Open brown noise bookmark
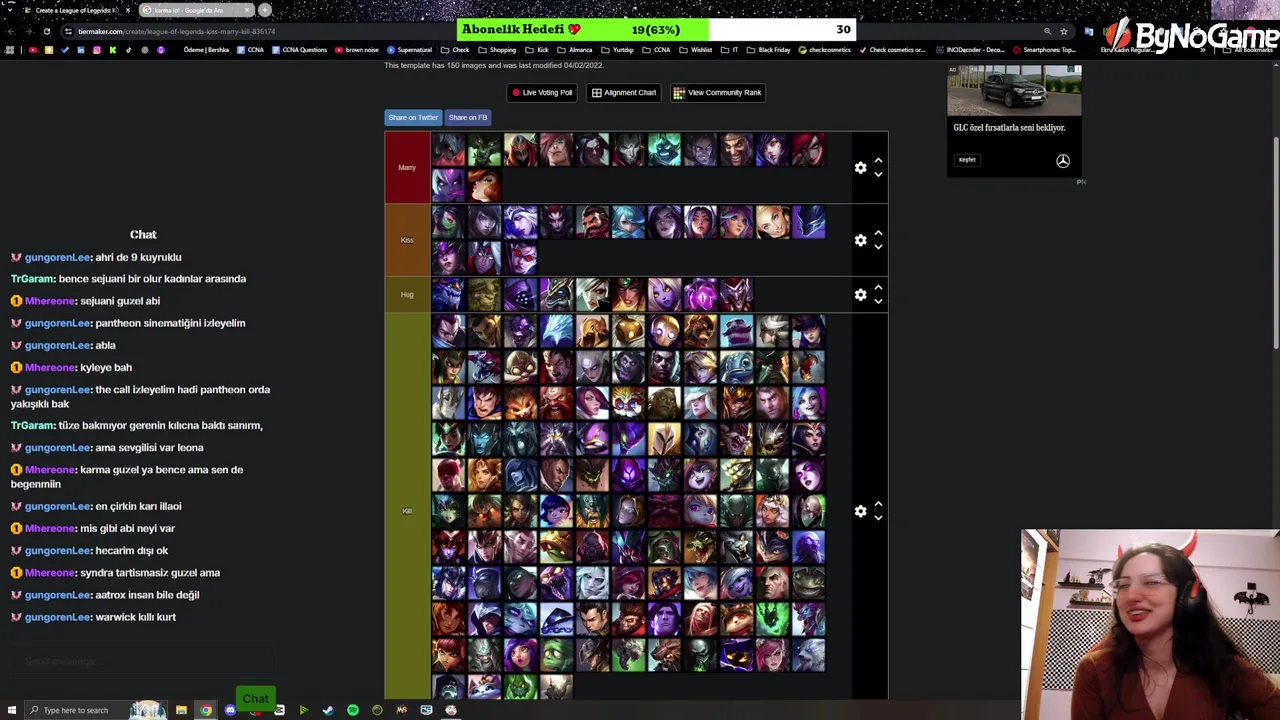Image resolution: width=1280 pixels, height=720 pixels. [x=358, y=50]
